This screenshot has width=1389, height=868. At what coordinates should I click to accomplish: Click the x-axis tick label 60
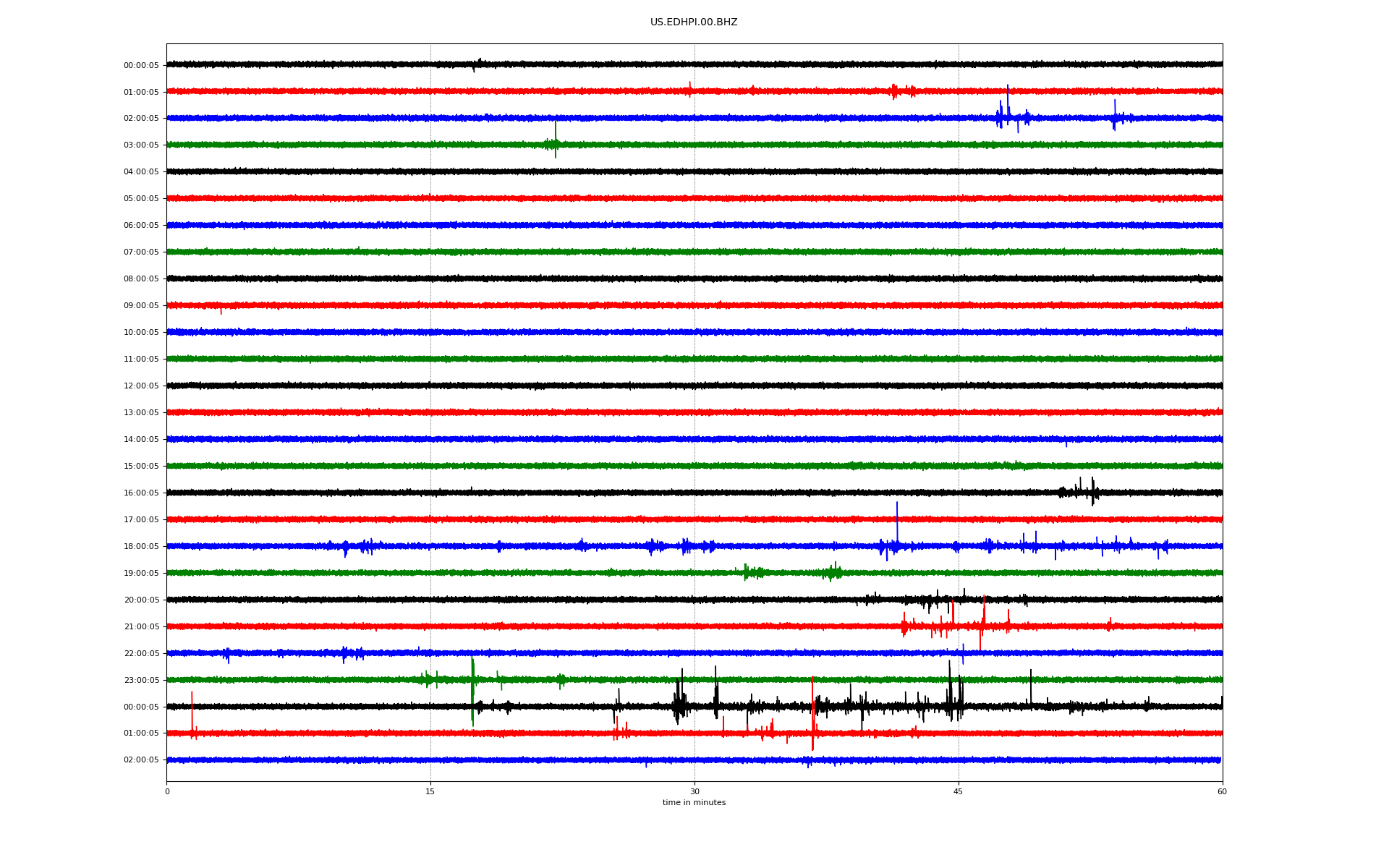tap(1222, 792)
